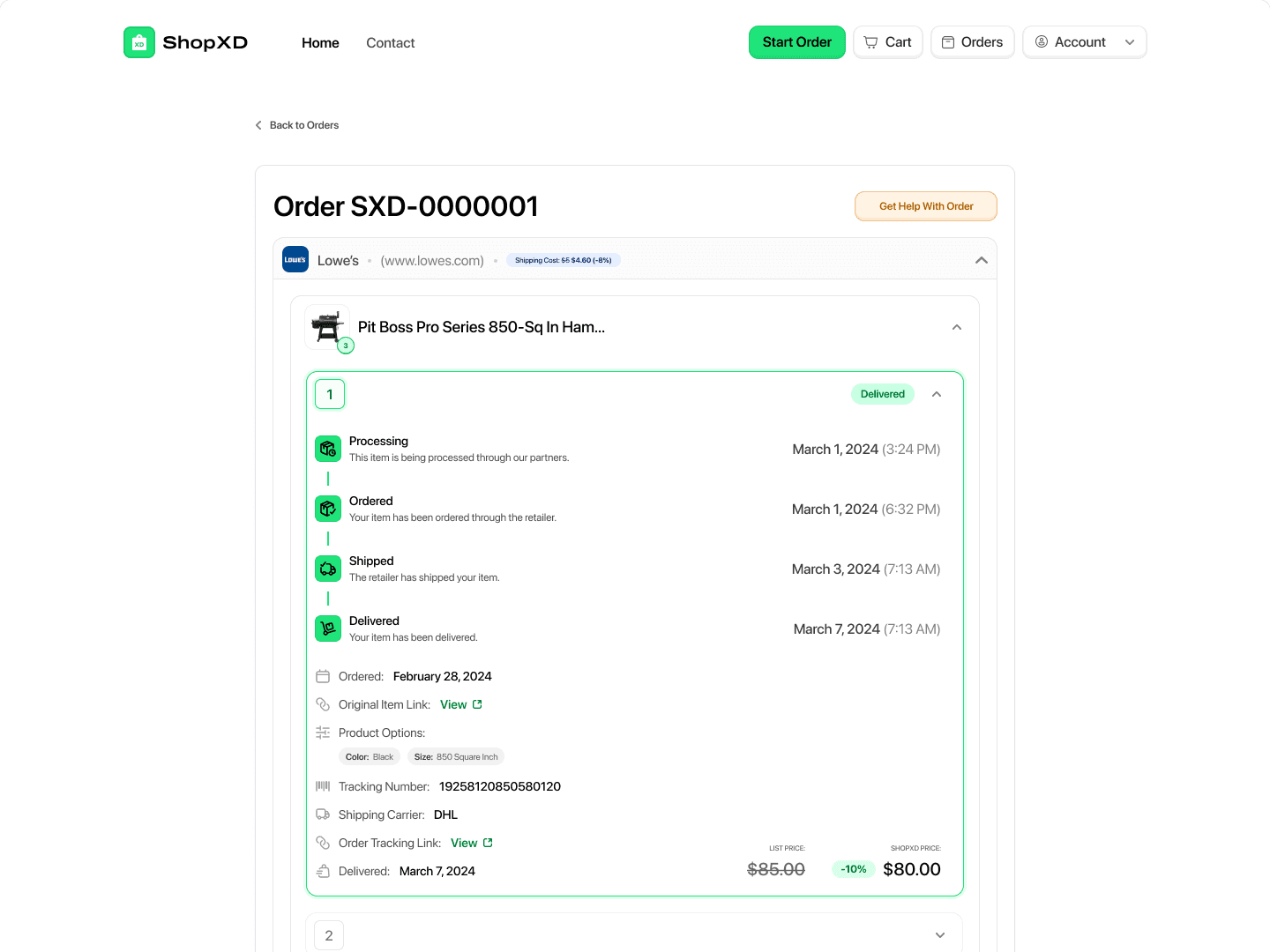The width and height of the screenshot is (1270, 952).
Task: Click the $80.00 ShopXD price
Action: [x=912, y=869]
